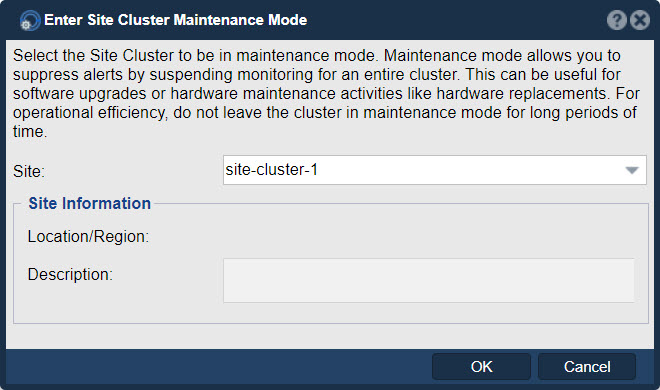Click the Description label
This screenshot has width=660, height=390.
pyautogui.click(x=70, y=275)
